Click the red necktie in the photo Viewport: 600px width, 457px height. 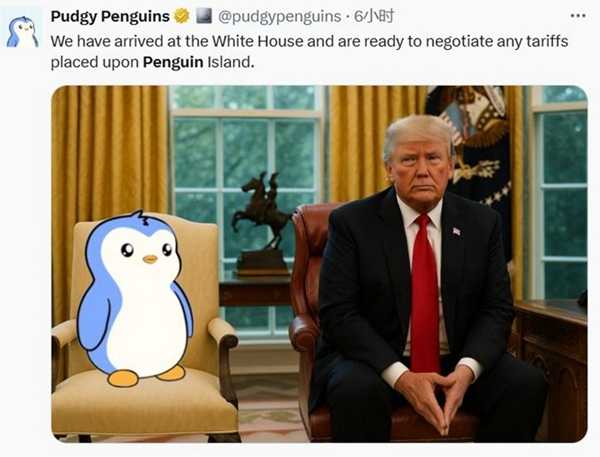point(424,293)
